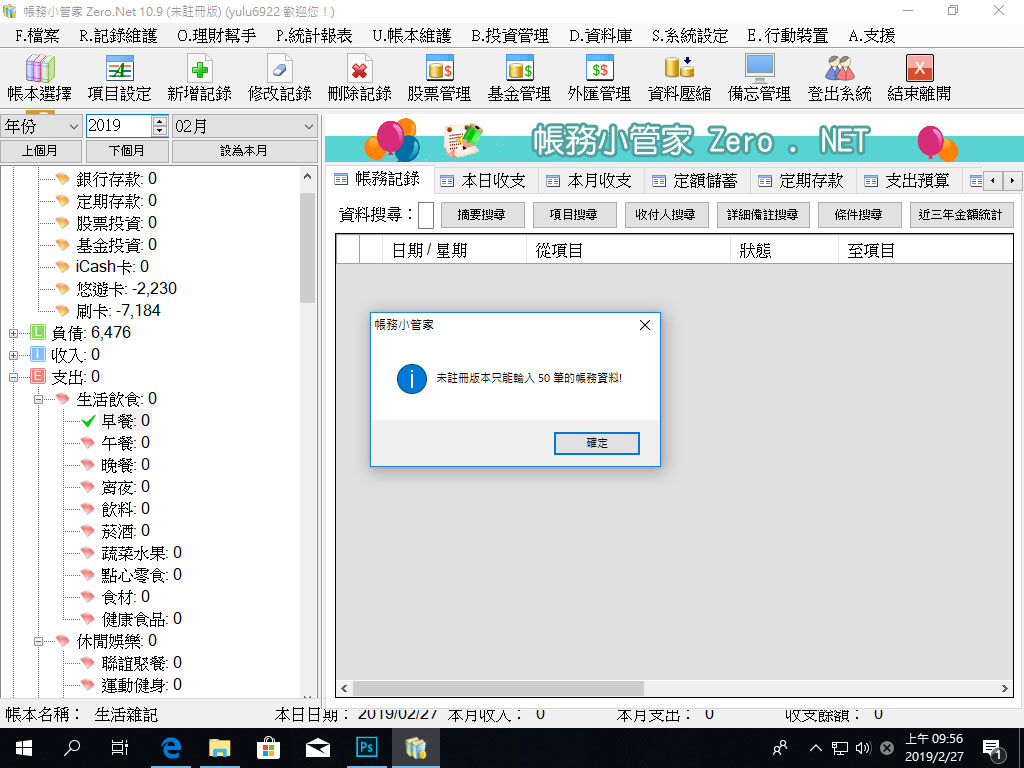
Task: Click the 項目搜尋 button
Action: coord(575,215)
